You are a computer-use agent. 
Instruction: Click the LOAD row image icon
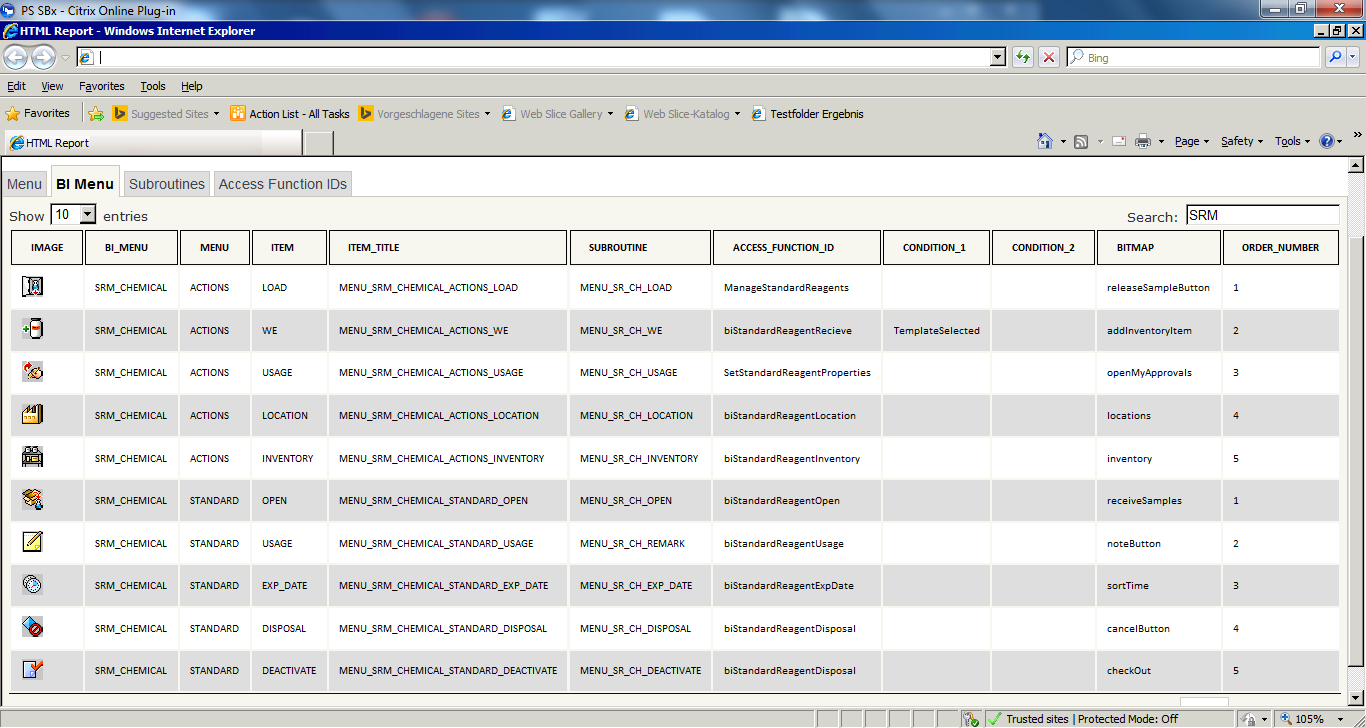[x=33, y=287]
